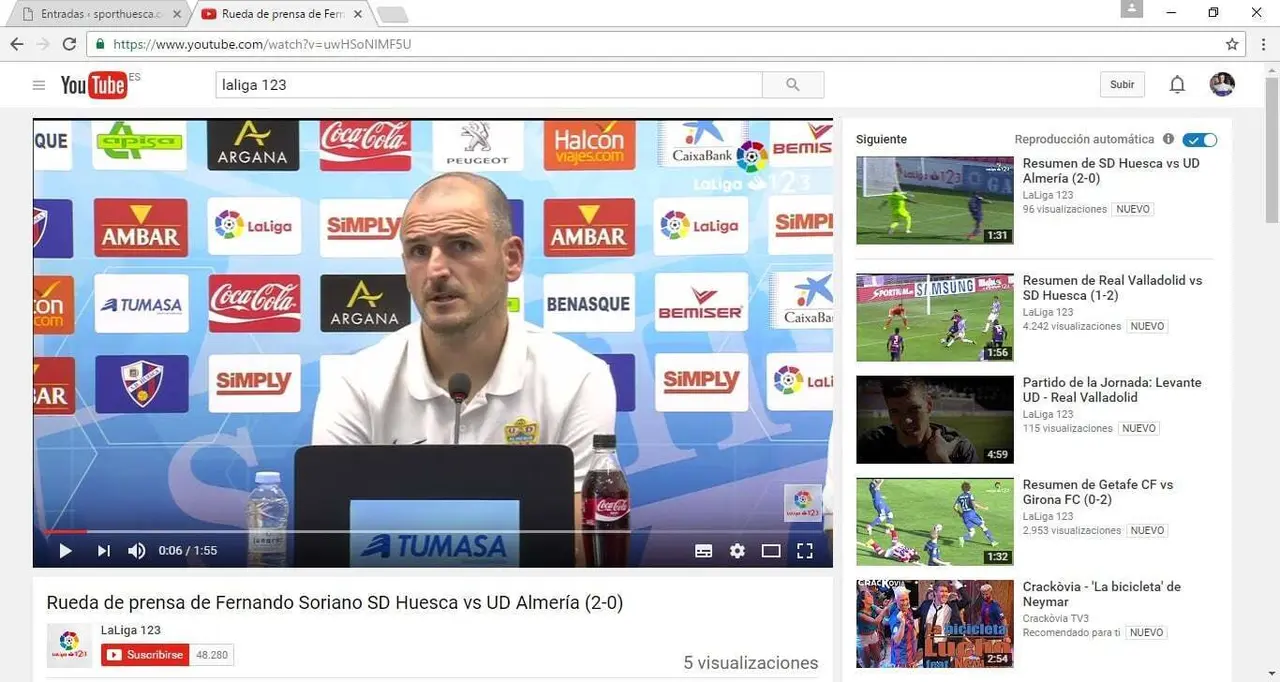Open thumbnail of Real Valladolid vs SD Huesca
This screenshot has height=682, width=1280.
point(935,317)
